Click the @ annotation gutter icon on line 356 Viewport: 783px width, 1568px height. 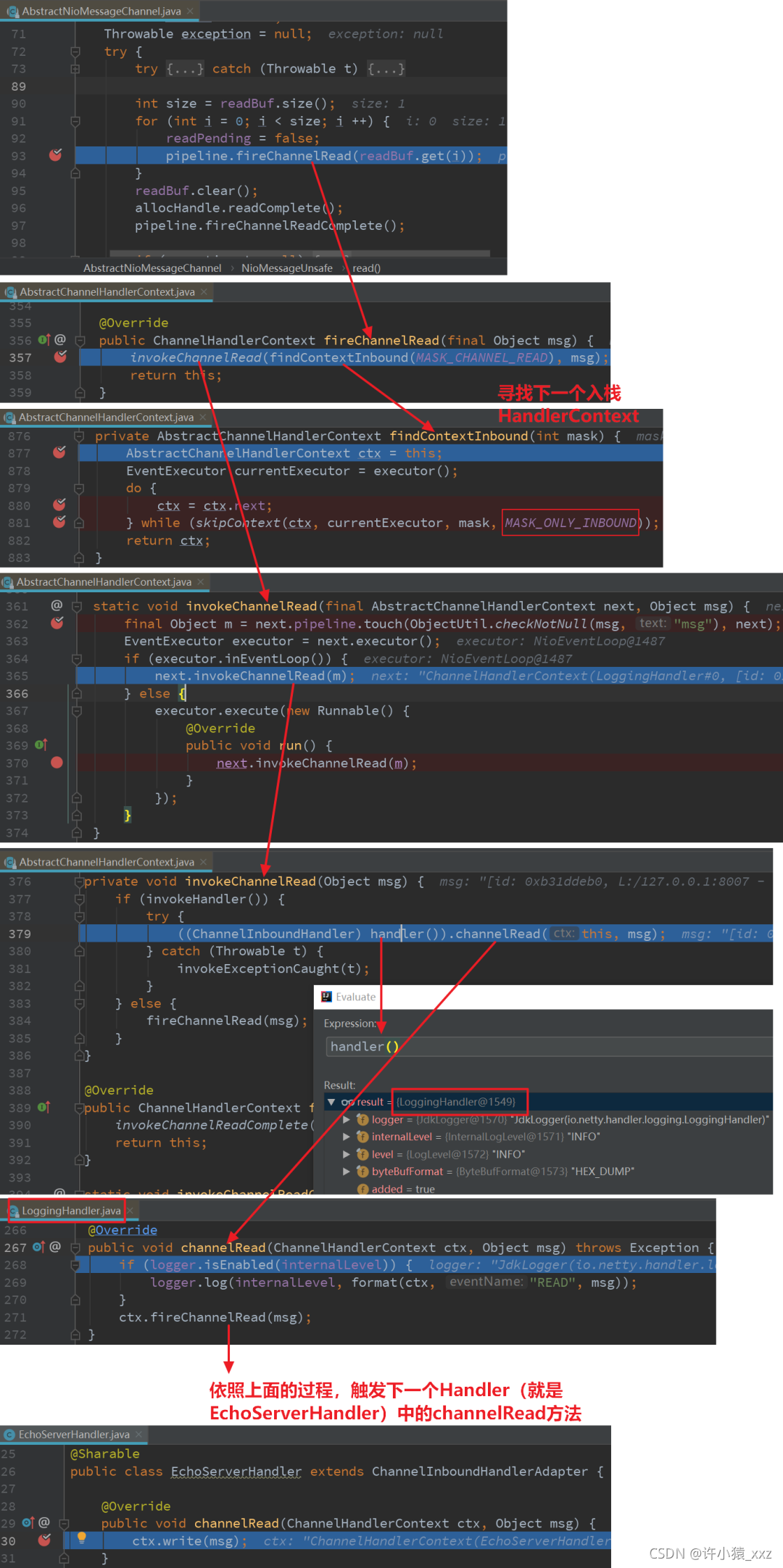(x=60, y=339)
